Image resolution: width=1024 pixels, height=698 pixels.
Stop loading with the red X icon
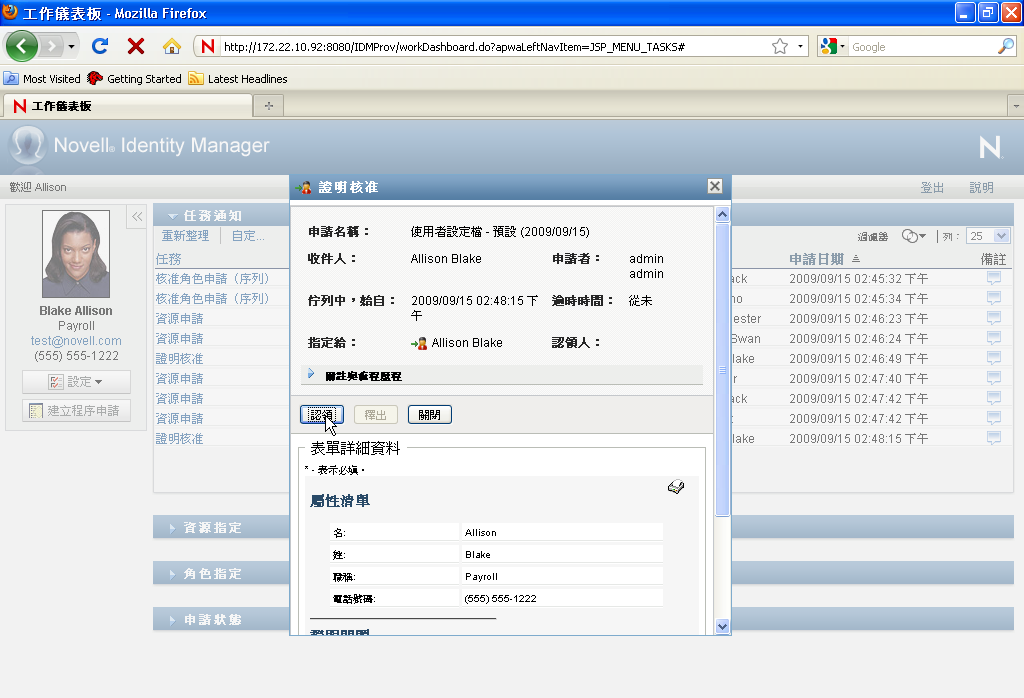click(x=136, y=46)
